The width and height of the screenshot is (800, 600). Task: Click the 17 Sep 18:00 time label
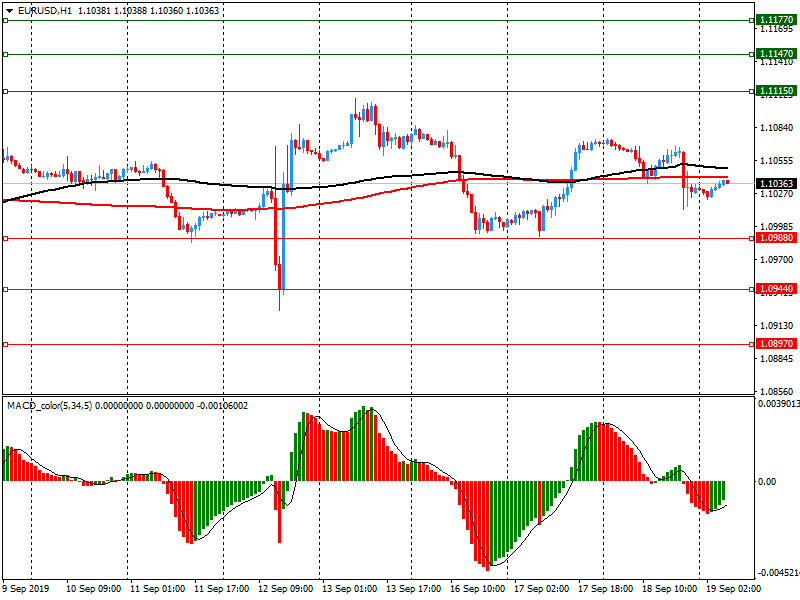pyautogui.click(x=606, y=589)
